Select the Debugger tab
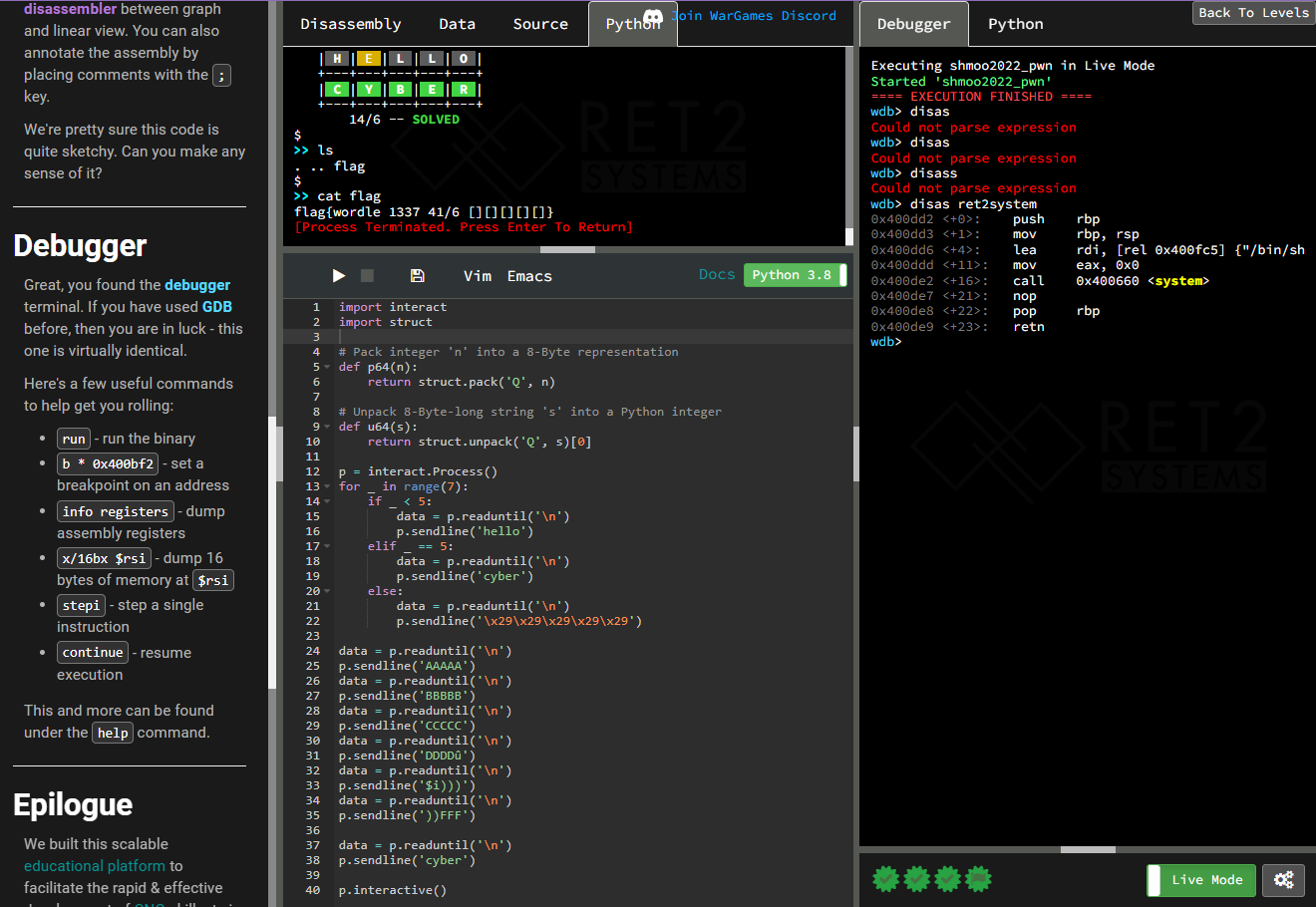The image size is (1316, 907). click(x=914, y=24)
